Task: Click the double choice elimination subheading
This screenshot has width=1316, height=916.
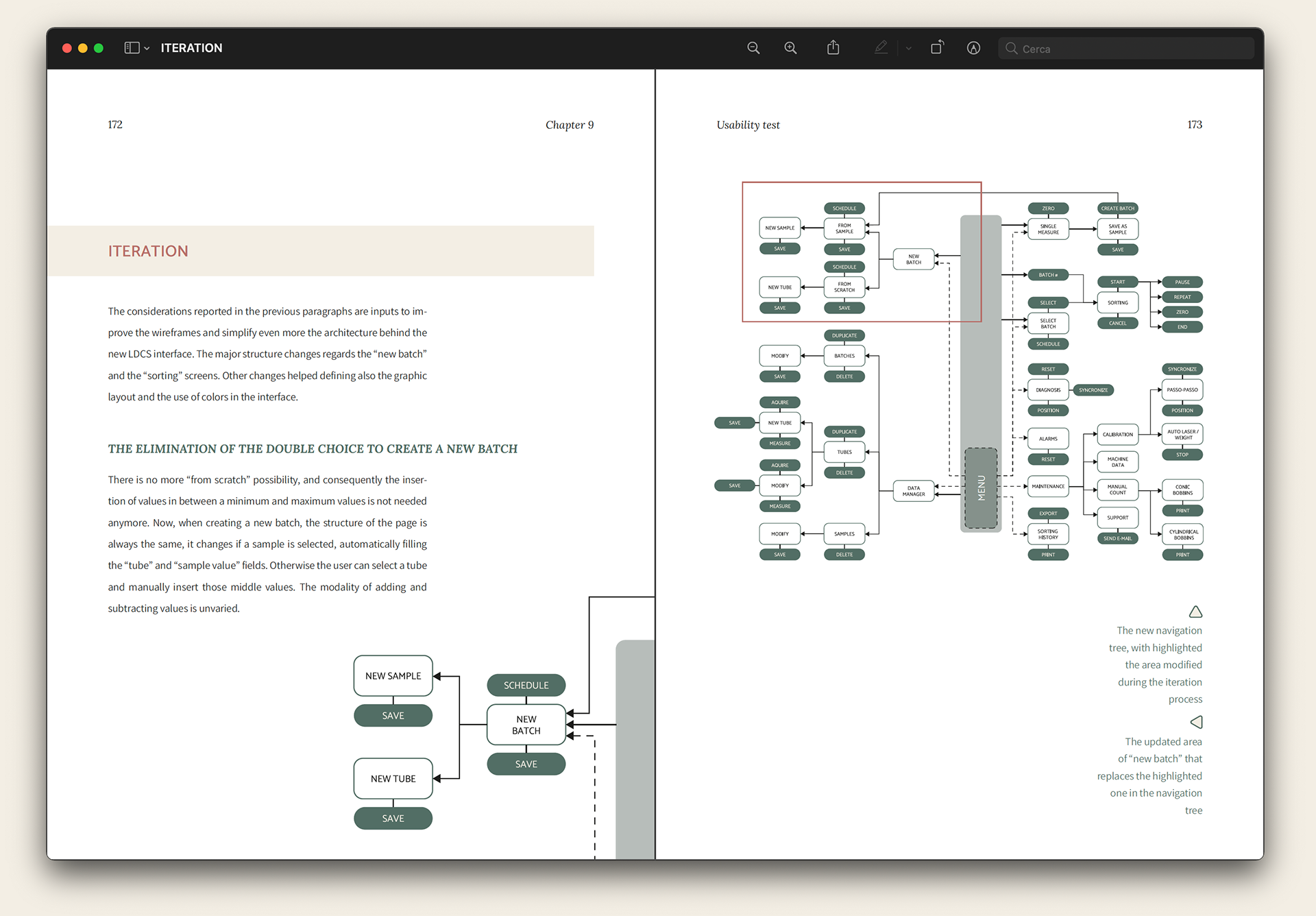Action: 313,448
